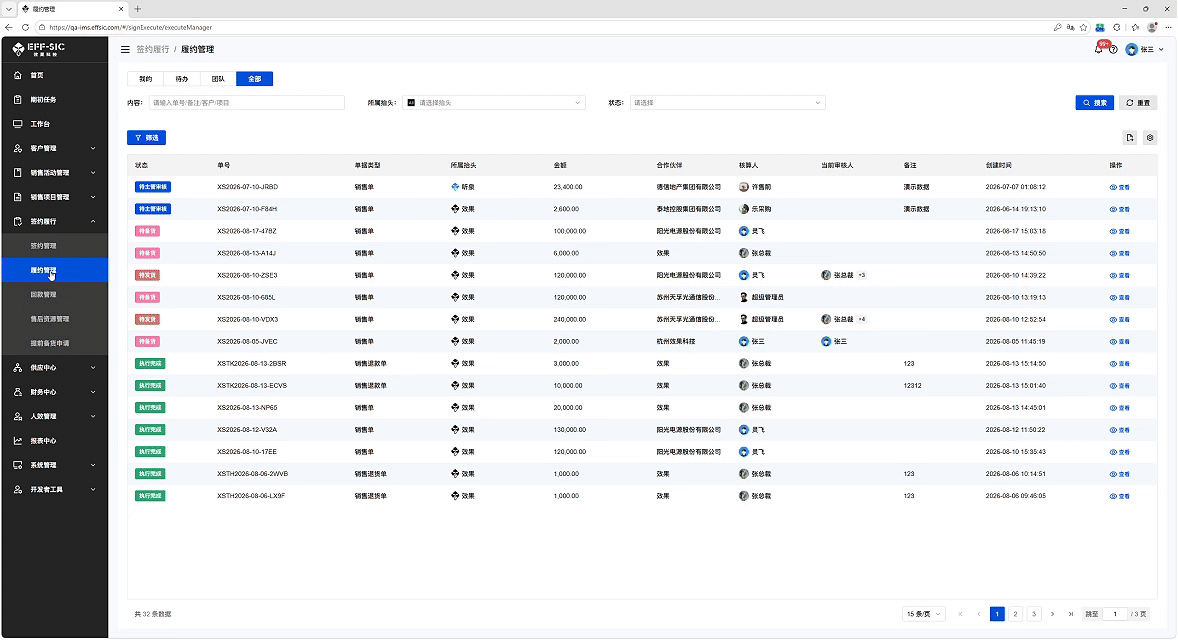
Task: Click order number XS2026-08-17-47BZ
Action: [246, 231]
